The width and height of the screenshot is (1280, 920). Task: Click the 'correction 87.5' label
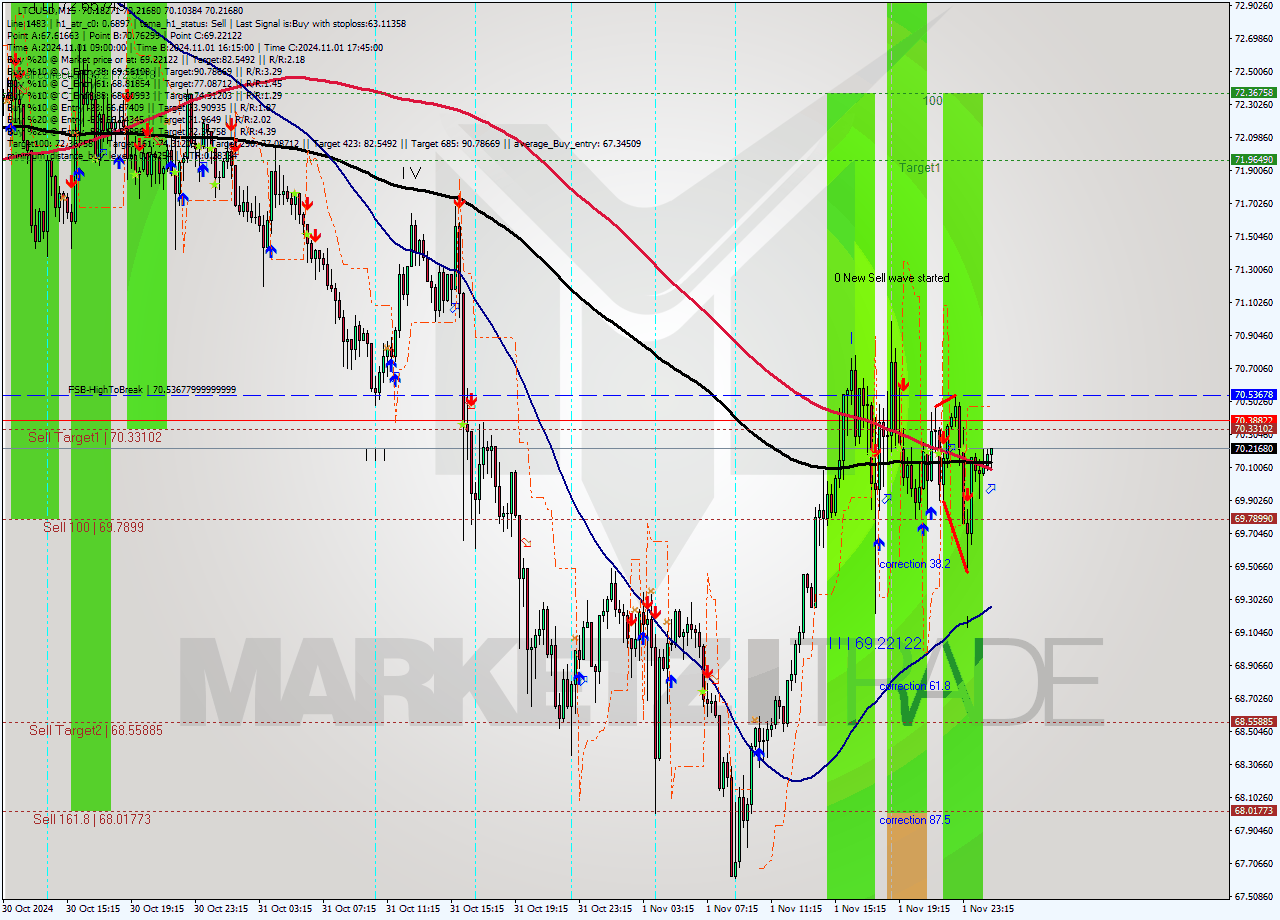[x=915, y=820]
